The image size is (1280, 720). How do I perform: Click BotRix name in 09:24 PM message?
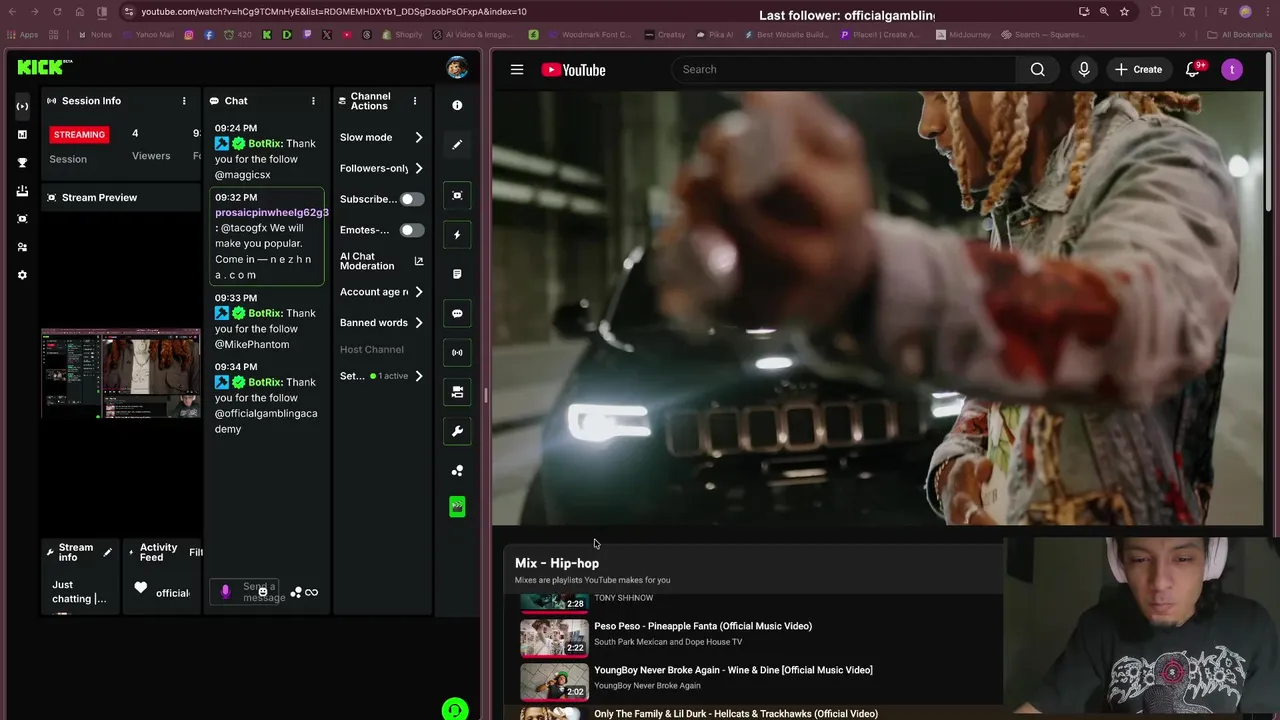click(264, 143)
